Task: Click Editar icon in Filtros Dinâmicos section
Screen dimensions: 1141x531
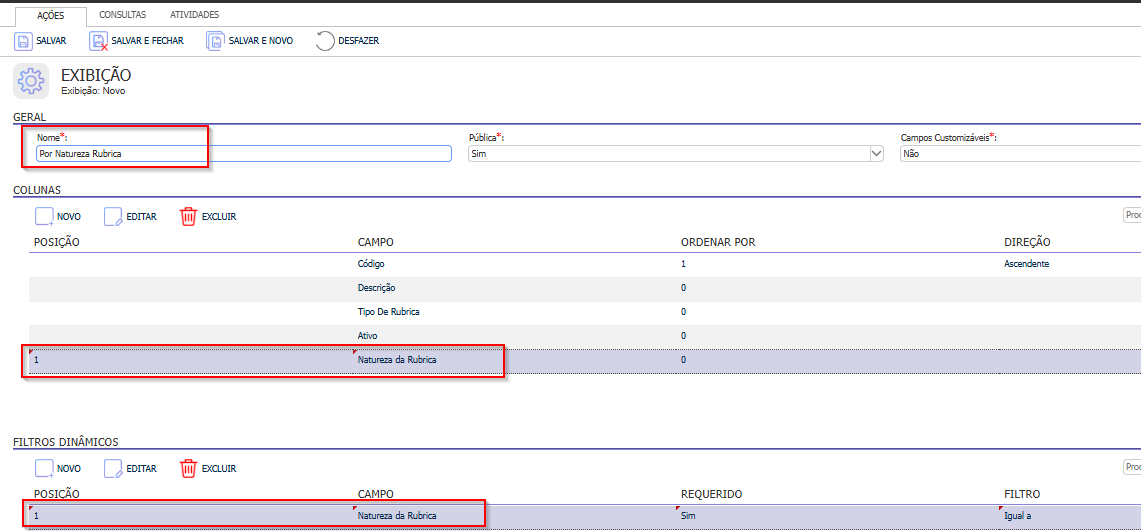Action: pyautogui.click(x=113, y=468)
